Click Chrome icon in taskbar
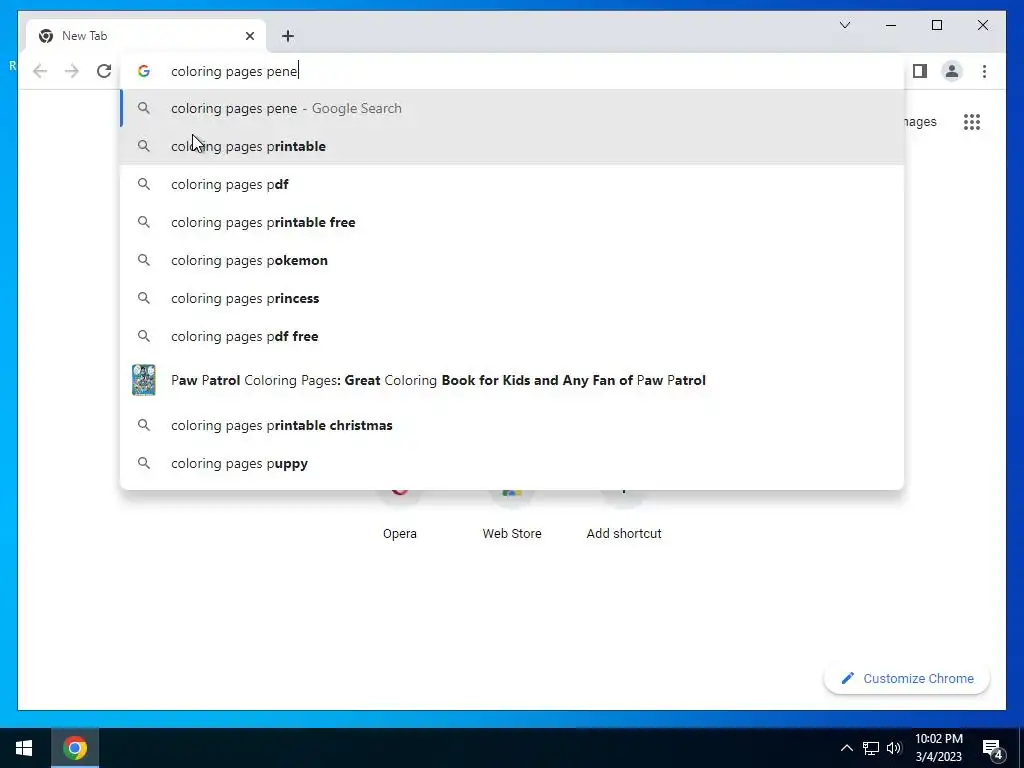 75,748
